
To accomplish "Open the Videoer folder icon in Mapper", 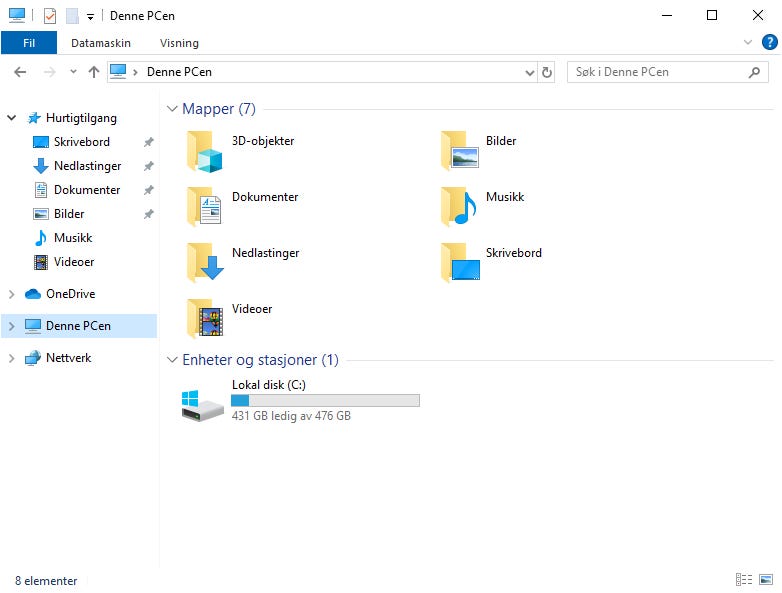I will pos(204,319).
